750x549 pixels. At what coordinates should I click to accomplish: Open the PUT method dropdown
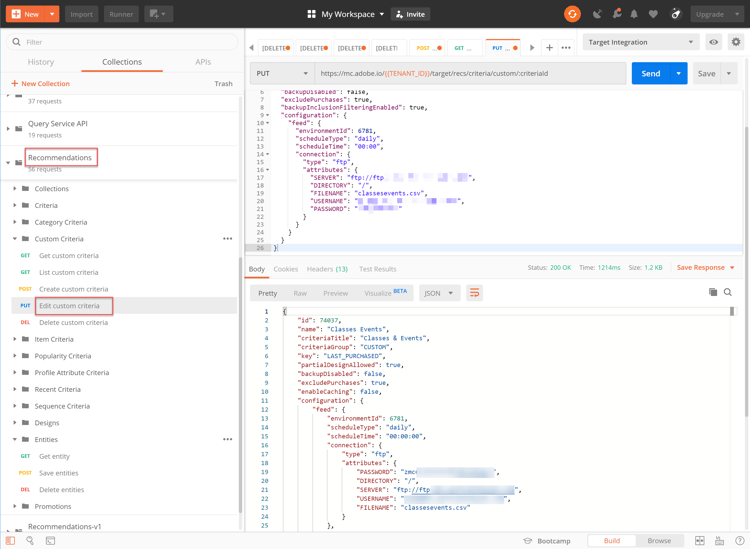pos(282,73)
